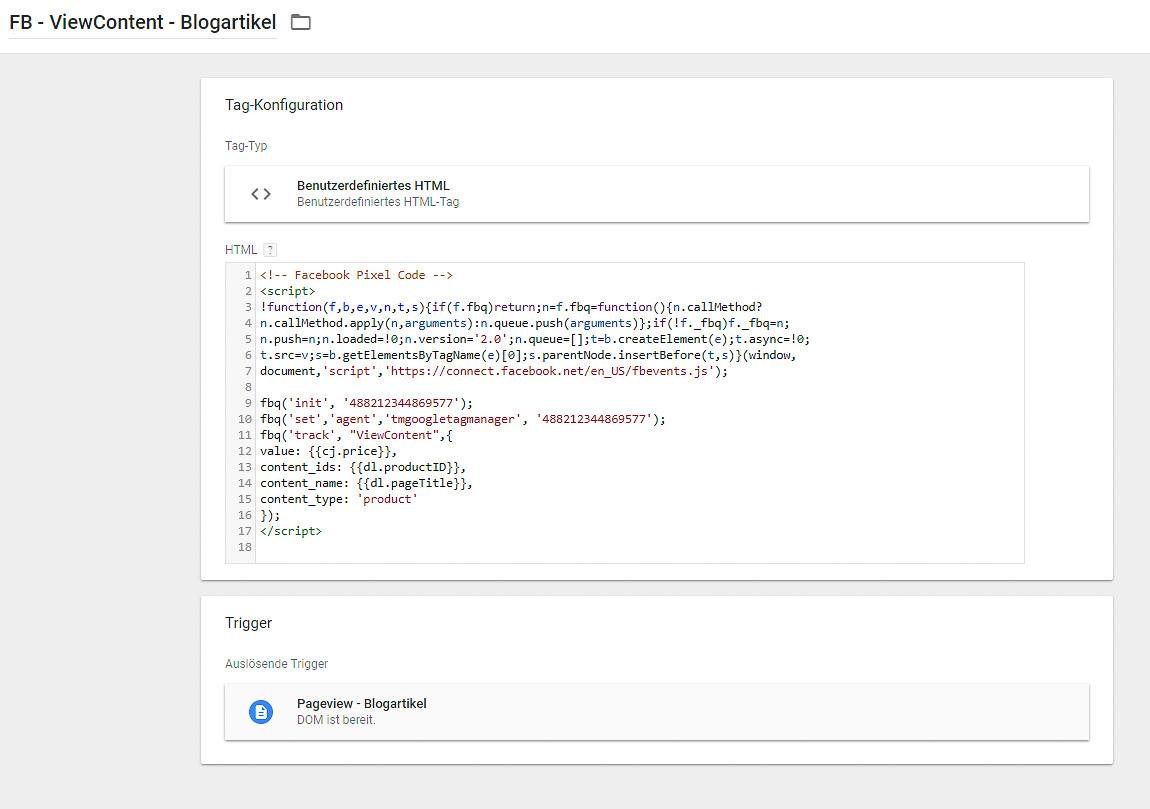Click the opening script tag line
This screenshot has width=1150, height=809.
coord(288,291)
